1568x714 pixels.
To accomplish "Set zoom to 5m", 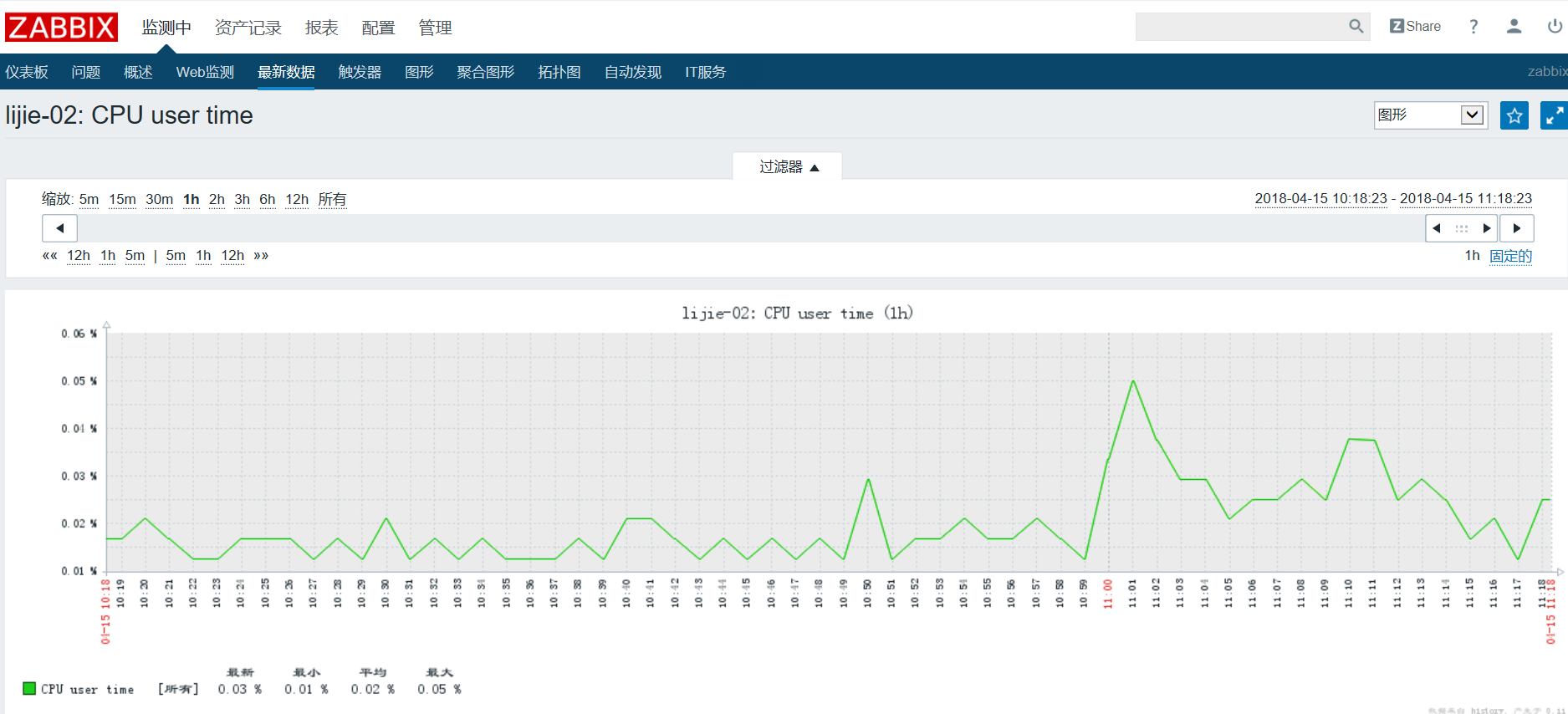I will [x=89, y=199].
